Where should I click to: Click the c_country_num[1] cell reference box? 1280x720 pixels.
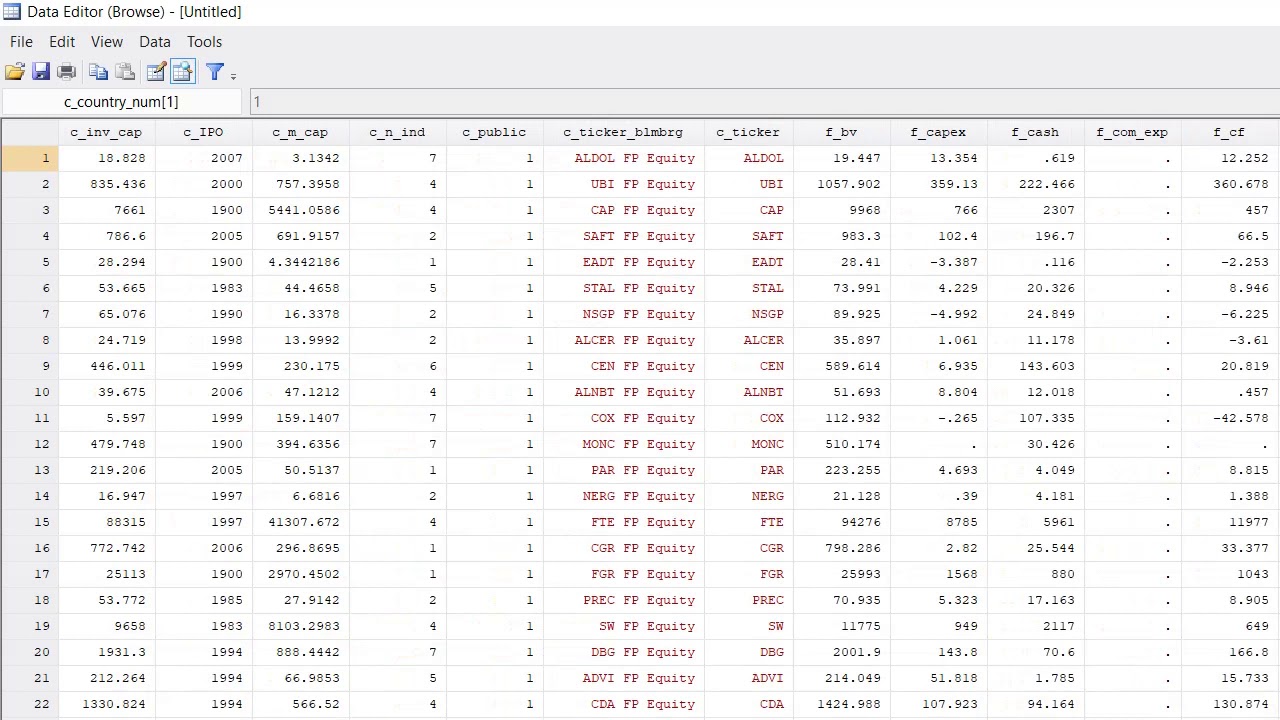(x=121, y=102)
